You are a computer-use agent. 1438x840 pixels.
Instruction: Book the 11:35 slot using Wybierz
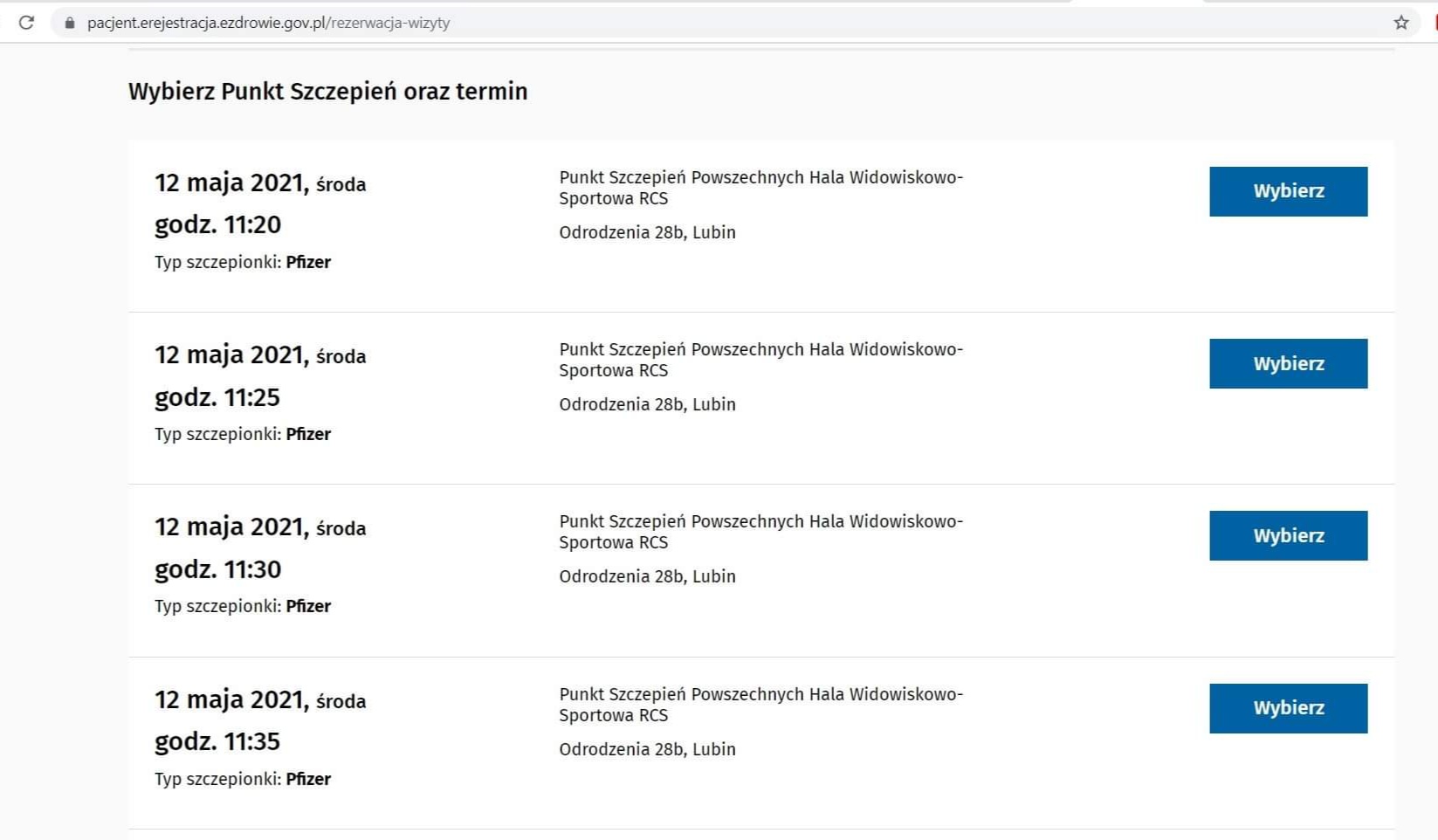[x=1288, y=708]
